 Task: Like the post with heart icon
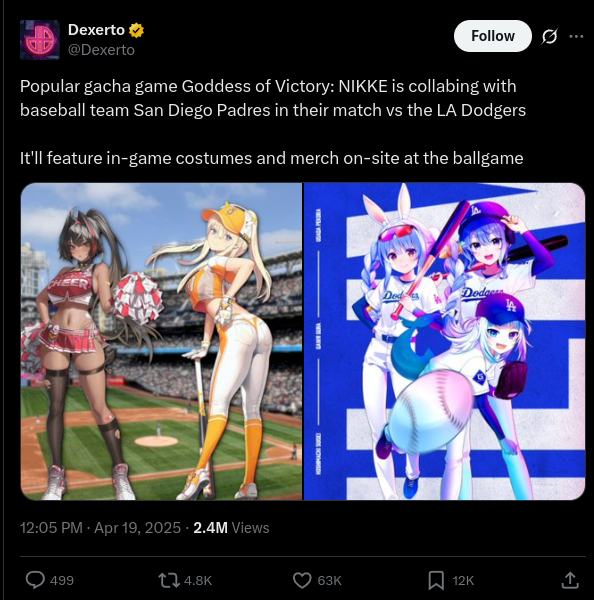click(x=302, y=580)
